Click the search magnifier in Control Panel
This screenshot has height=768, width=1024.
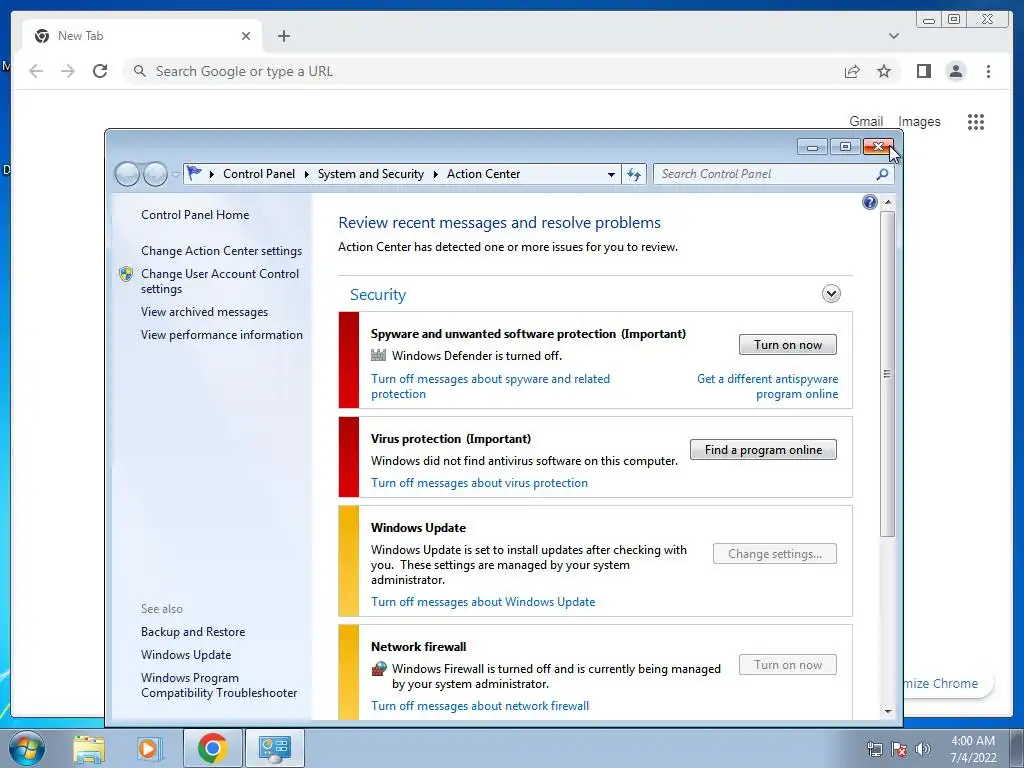[x=882, y=174]
